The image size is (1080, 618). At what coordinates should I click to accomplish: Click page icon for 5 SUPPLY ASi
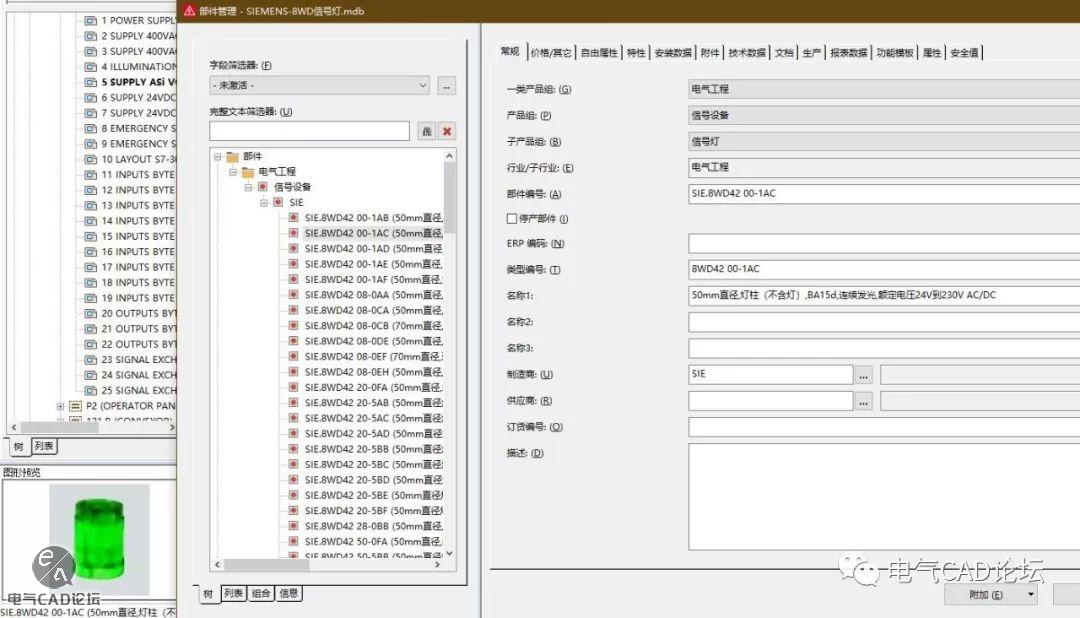point(90,82)
